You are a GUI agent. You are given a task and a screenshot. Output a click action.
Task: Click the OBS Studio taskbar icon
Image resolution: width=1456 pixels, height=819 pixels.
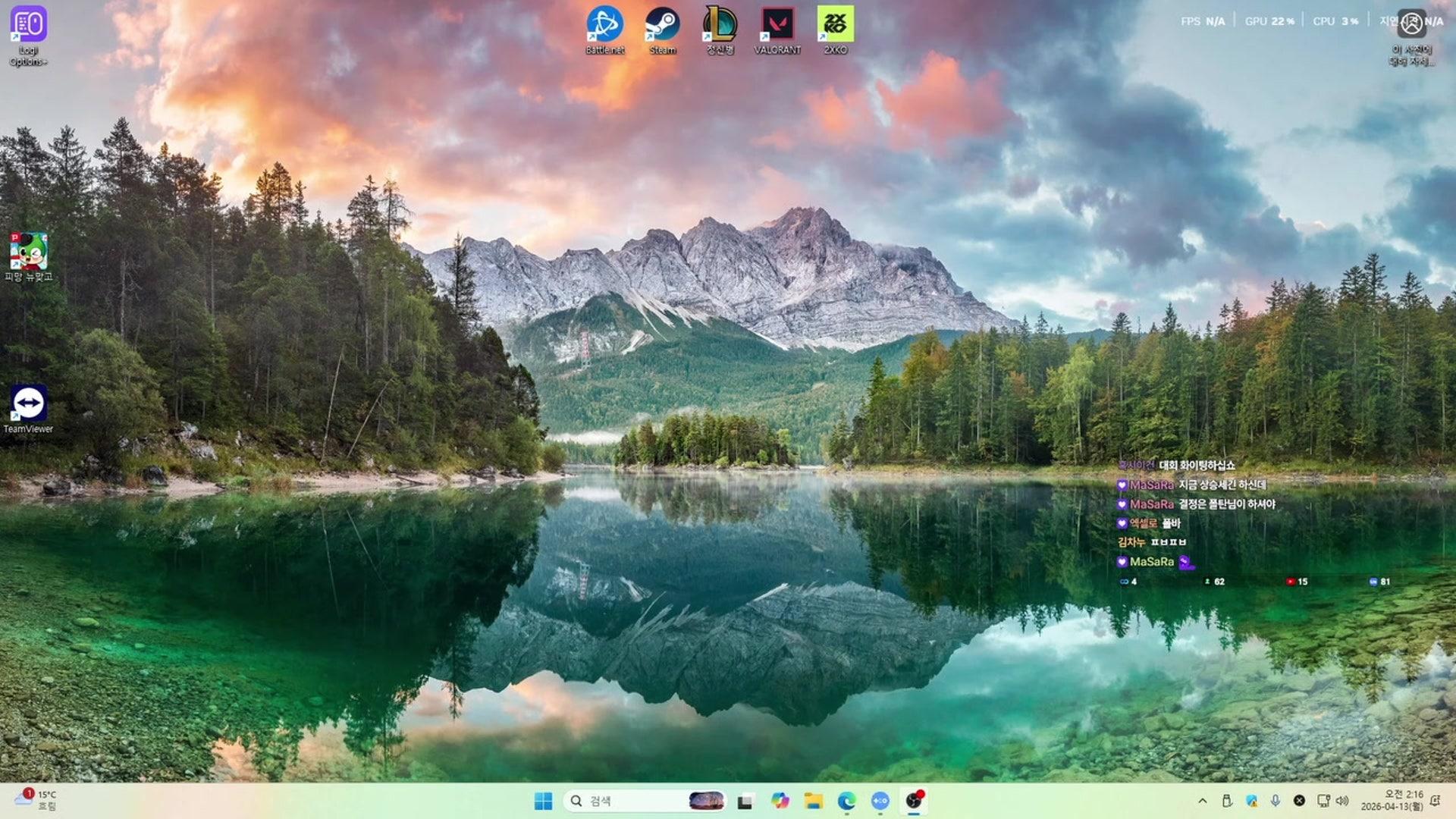tap(914, 801)
